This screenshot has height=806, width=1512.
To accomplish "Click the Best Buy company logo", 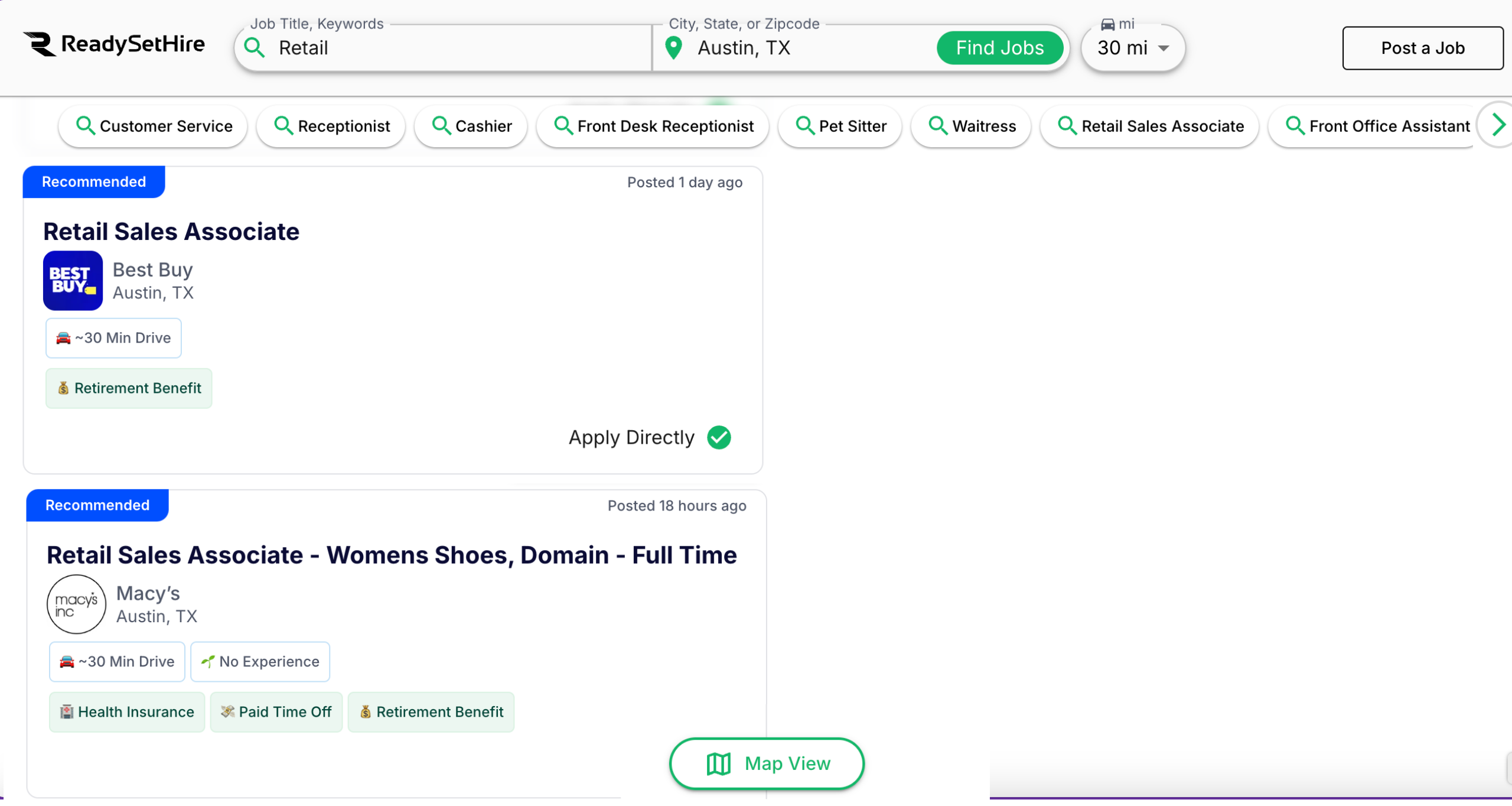I will tap(73, 281).
